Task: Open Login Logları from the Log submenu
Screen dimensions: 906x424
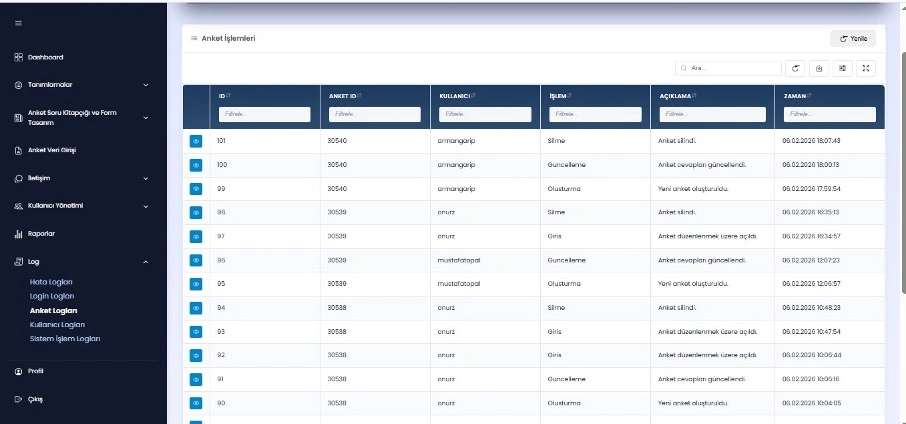Action: (52, 296)
